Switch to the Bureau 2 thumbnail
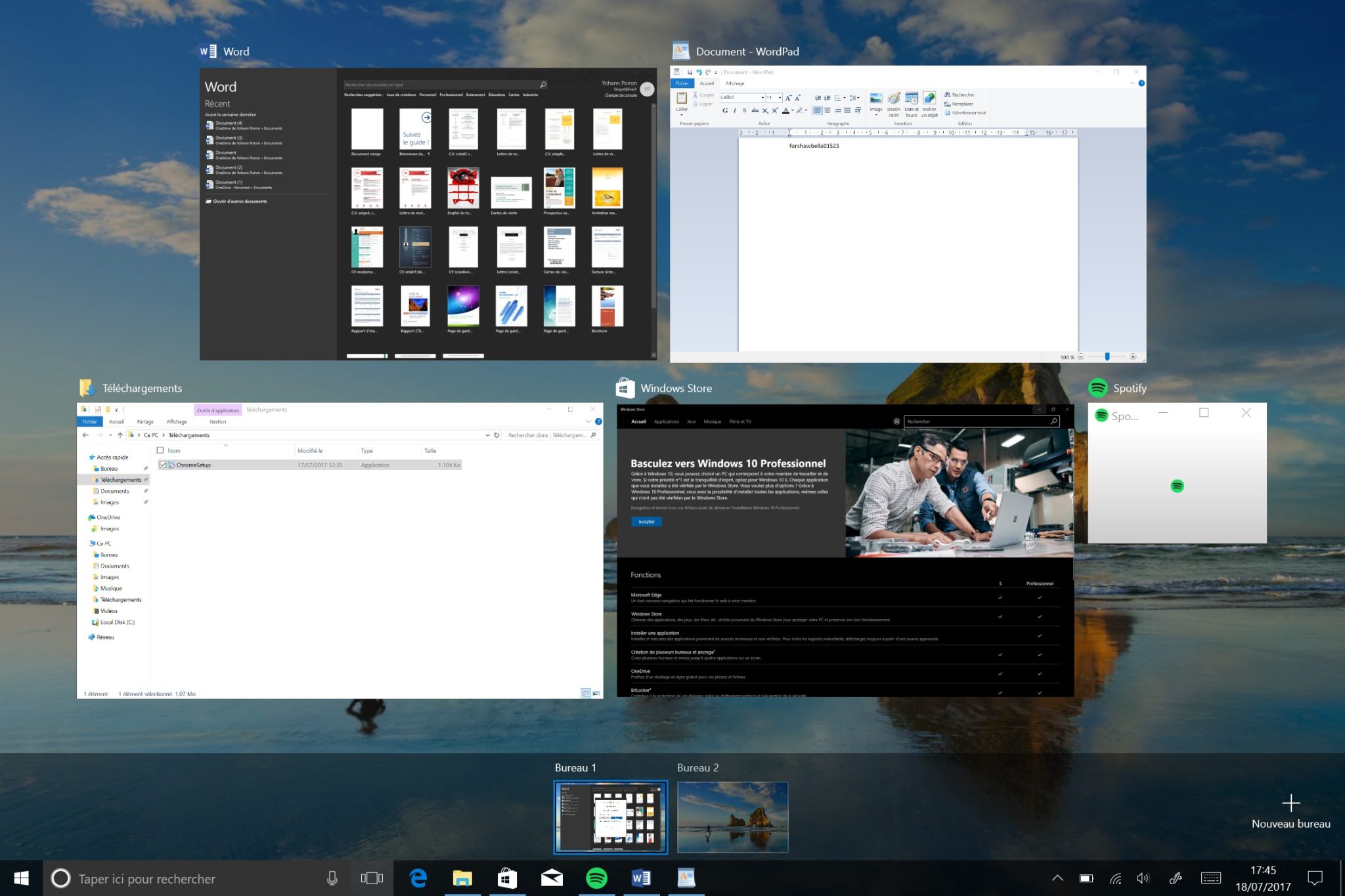The width and height of the screenshot is (1345, 896). pos(732,817)
